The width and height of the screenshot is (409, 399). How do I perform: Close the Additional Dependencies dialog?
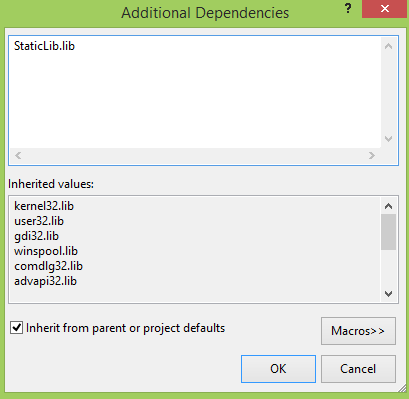[385, 9]
